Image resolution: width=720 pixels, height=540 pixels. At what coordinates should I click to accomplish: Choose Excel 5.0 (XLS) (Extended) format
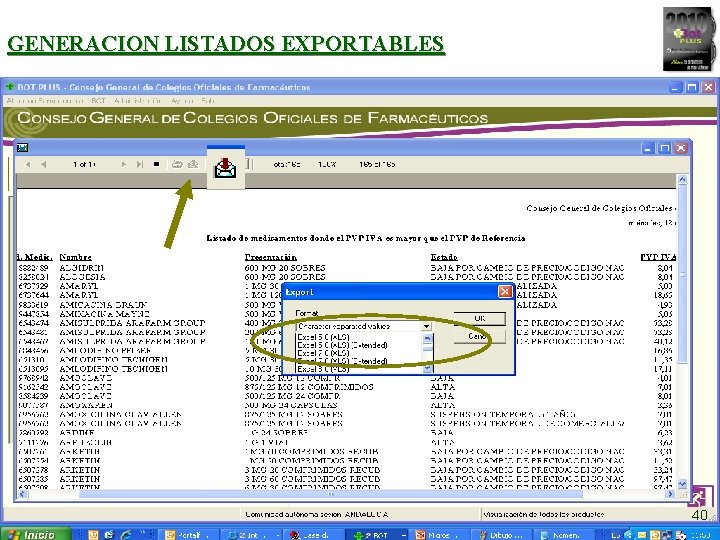[342, 345]
